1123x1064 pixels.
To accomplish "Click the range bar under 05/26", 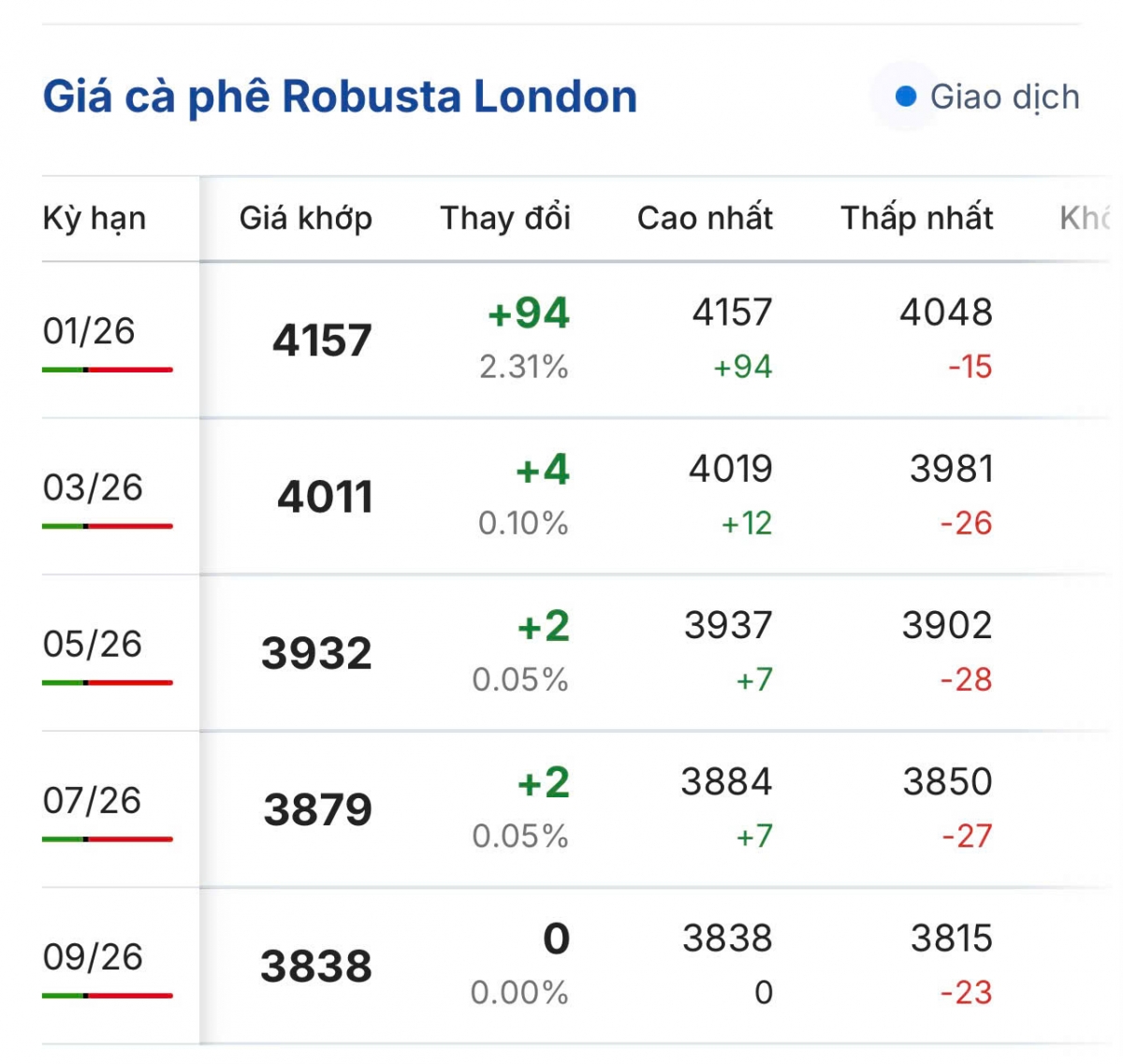I will (x=107, y=682).
